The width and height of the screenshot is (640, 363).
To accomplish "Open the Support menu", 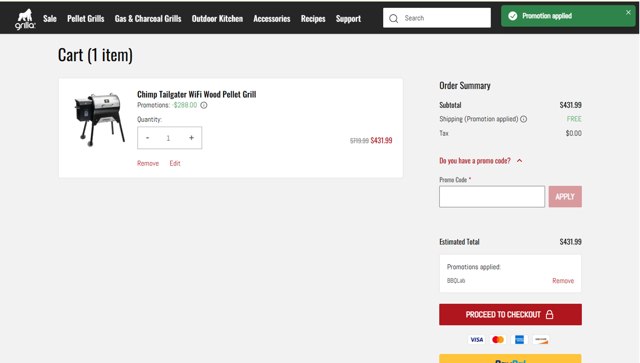I will pyautogui.click(x=348, y=19).
